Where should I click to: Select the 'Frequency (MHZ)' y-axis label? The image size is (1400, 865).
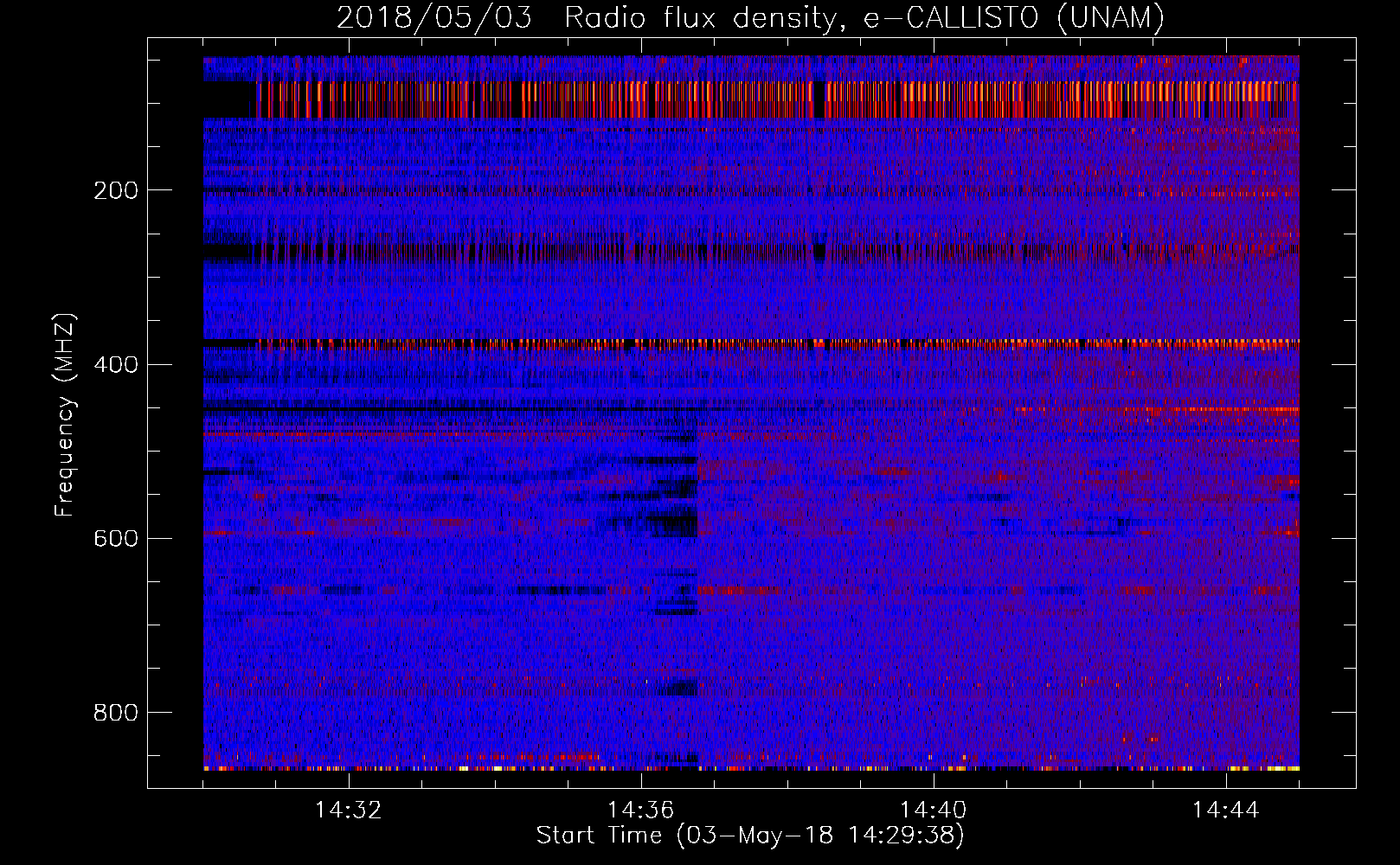click(x=65, y=414)
